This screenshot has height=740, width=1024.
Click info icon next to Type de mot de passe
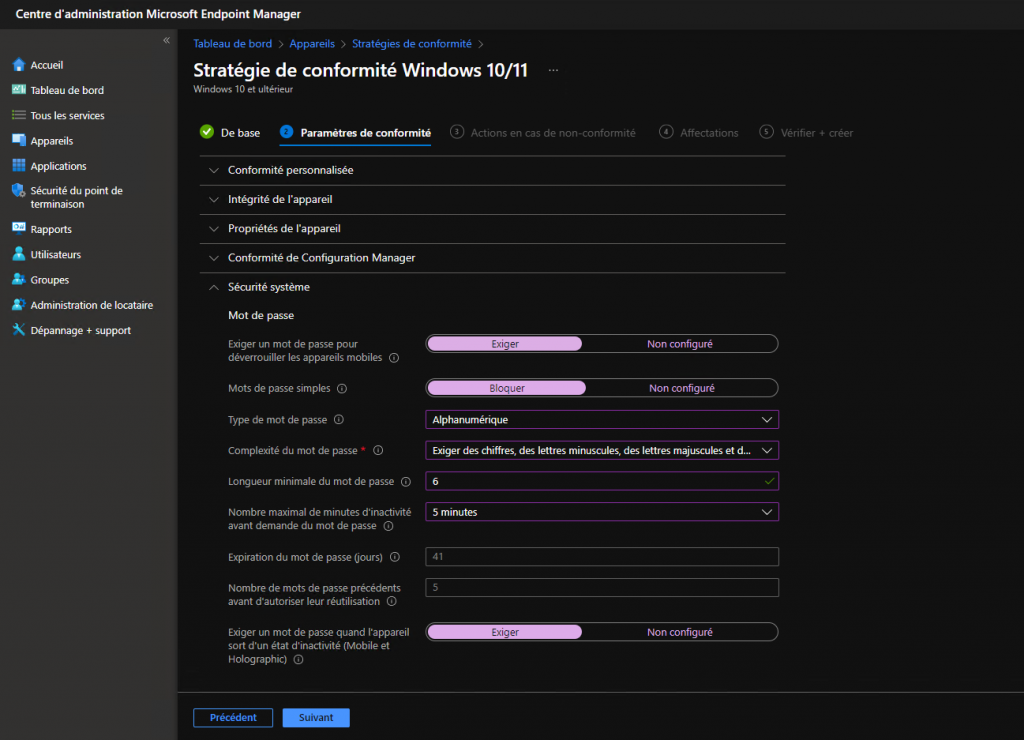point(339,419)
